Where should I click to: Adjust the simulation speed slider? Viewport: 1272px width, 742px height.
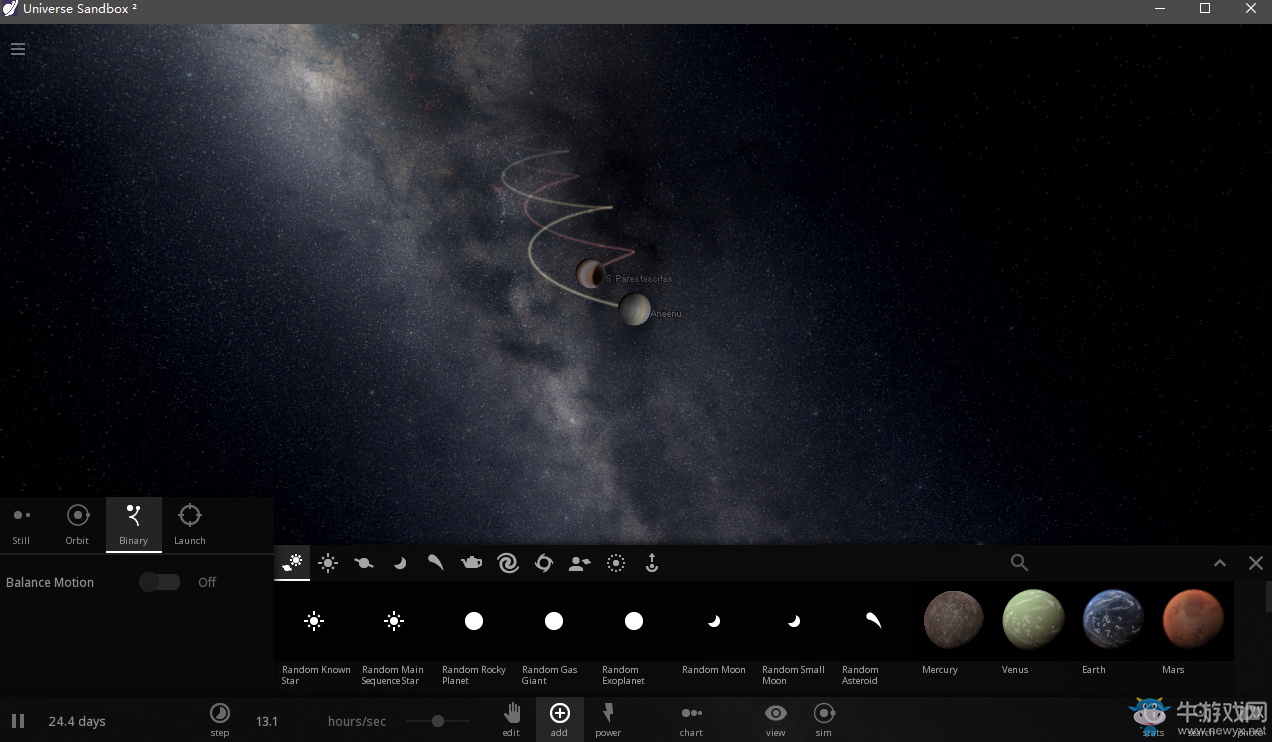[x=438, y=721]
